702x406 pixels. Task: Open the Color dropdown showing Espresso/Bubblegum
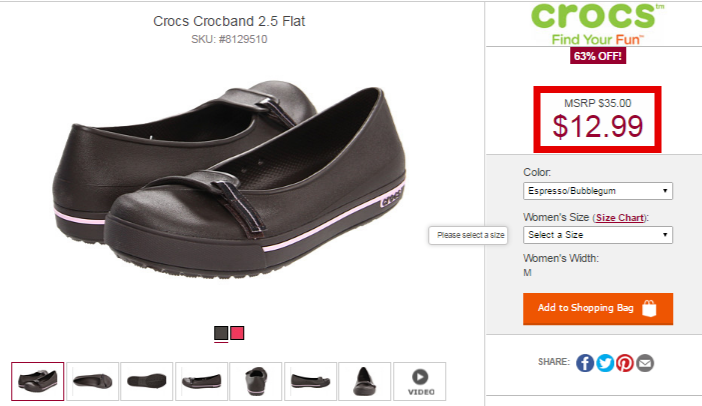point(598,191)
